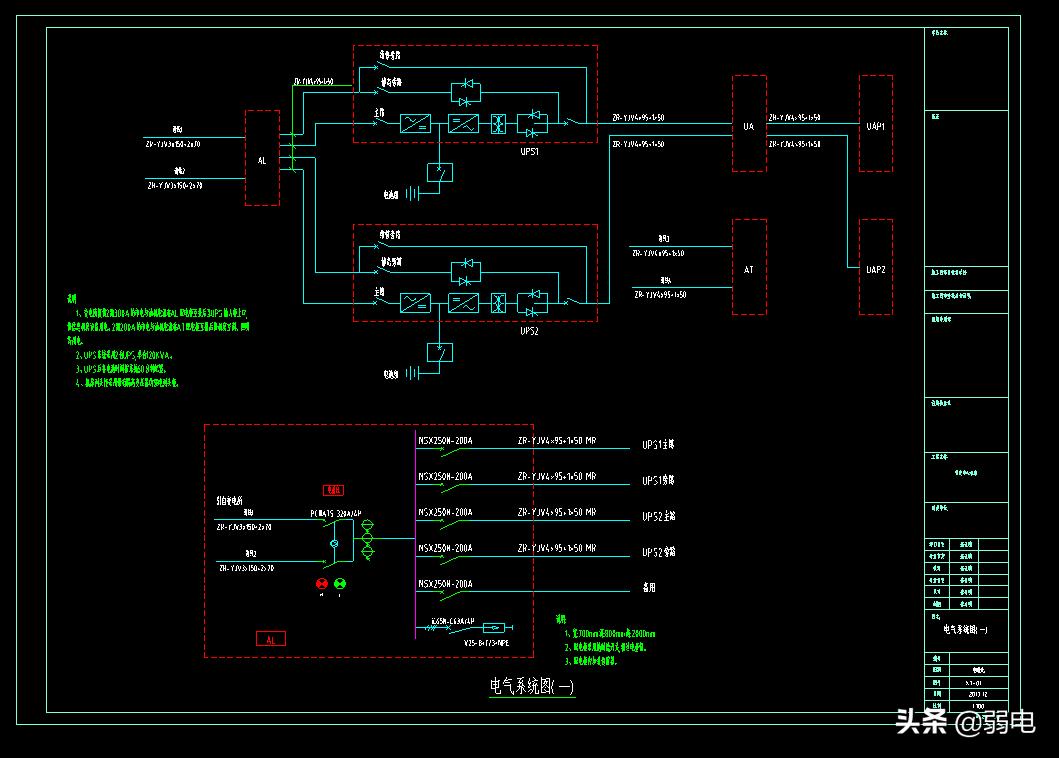Viewport: 1059px width, 758px height.
Task: Click the UAP2 cabinet block
Action: pos(876,268)
